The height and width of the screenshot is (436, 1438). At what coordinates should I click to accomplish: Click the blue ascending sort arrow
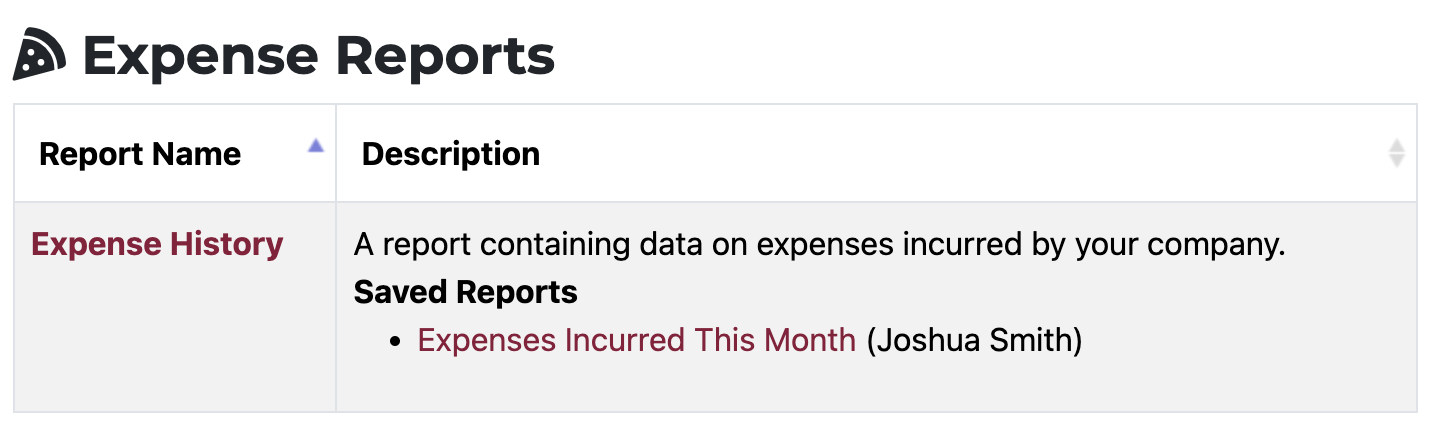pos(316,145)
